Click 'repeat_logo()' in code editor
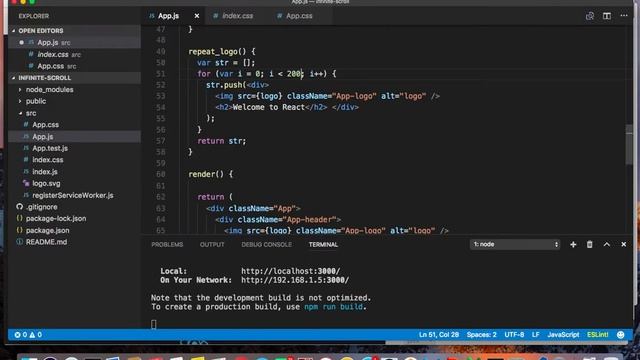 pos(217,52)
